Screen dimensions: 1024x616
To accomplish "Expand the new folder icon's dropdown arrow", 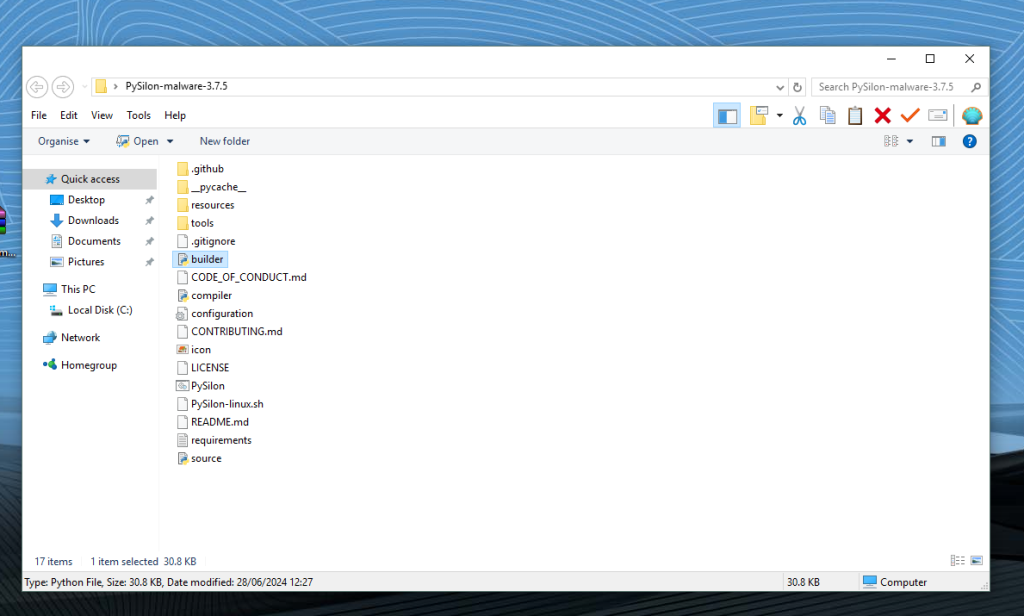I will pyautogui.click(x=780, y=115).
